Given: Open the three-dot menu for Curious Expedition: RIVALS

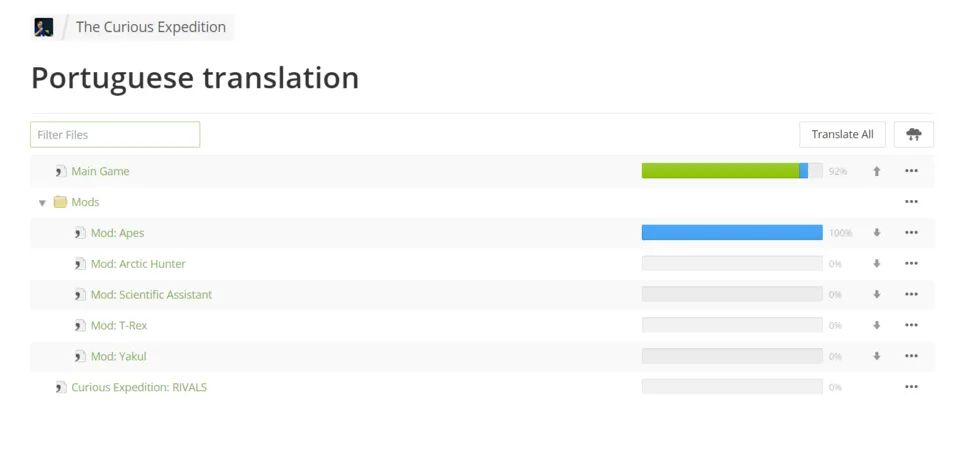Looking at the screenshot, I should (x=911, y=387).
